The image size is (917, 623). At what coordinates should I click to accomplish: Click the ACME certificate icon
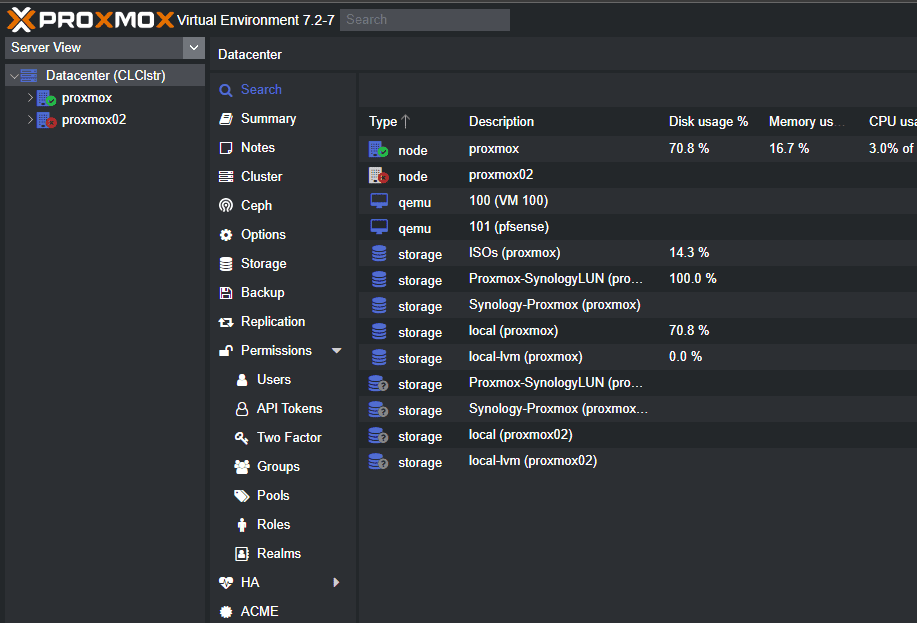coord(226,612)
